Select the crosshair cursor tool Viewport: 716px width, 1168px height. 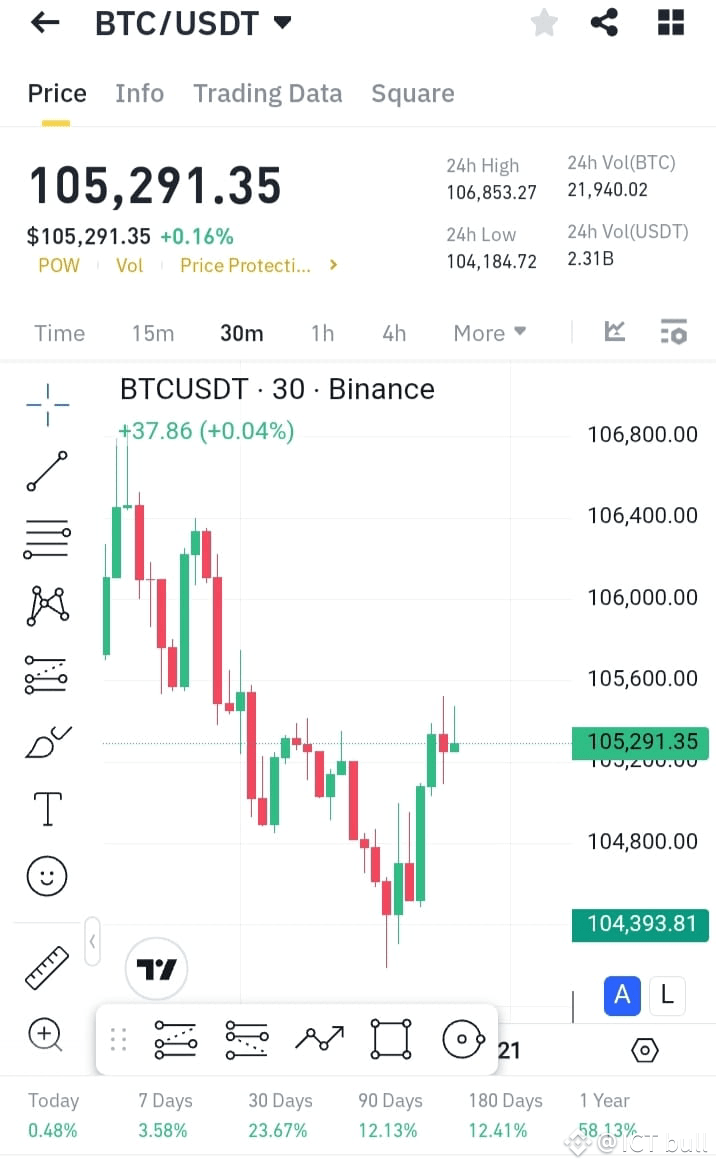(x=46, y=404)
